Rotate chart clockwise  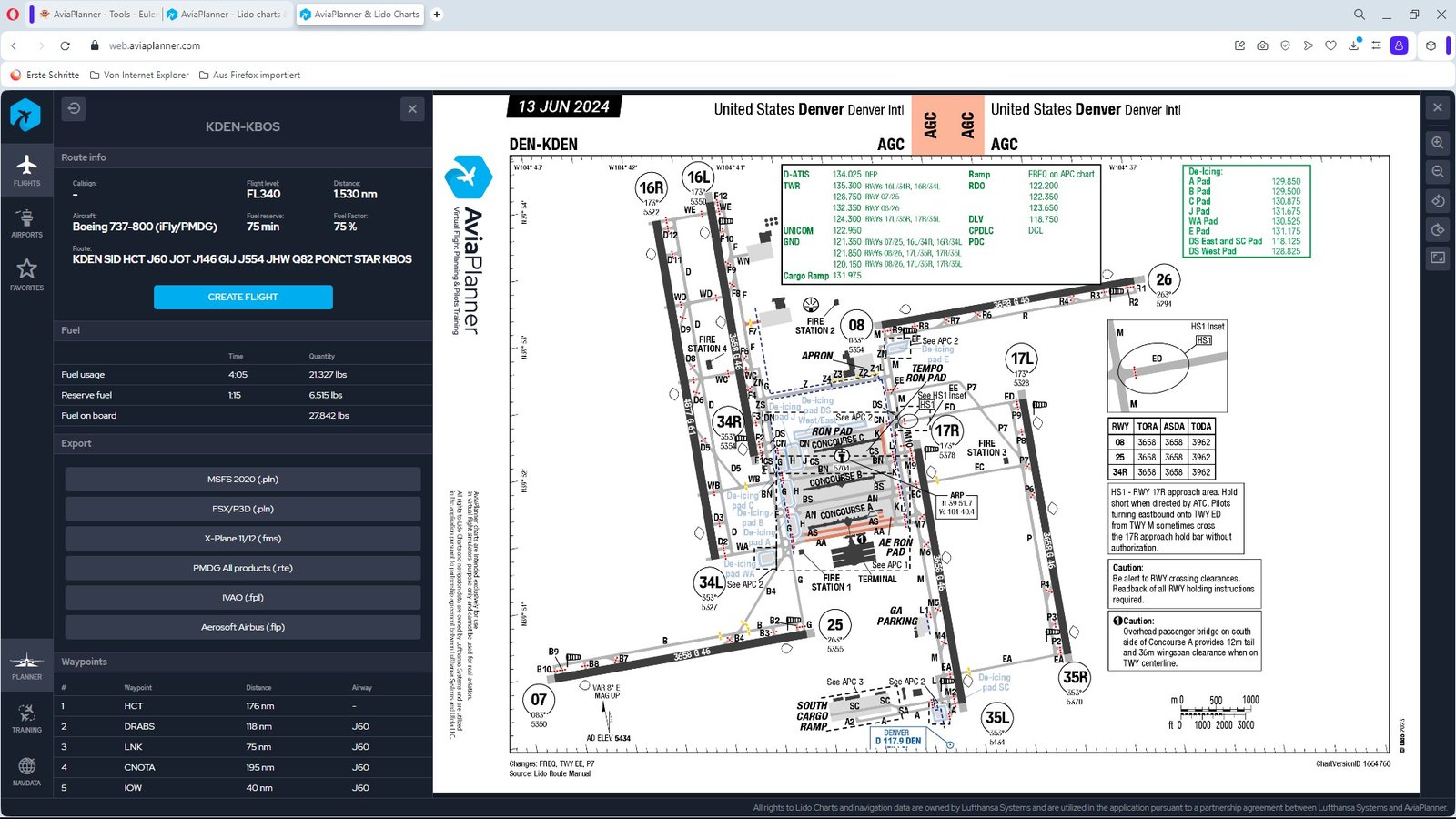tap(1438, 229)
